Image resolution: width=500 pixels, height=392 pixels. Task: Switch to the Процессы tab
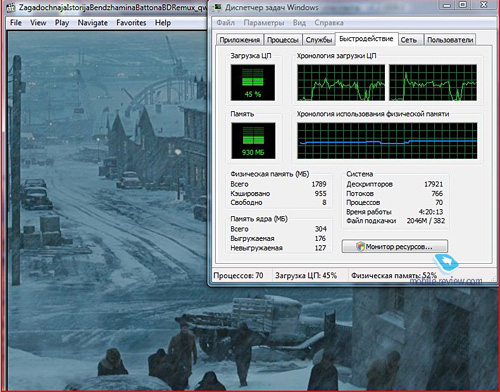pyautogui.click(x=283, y=40)
